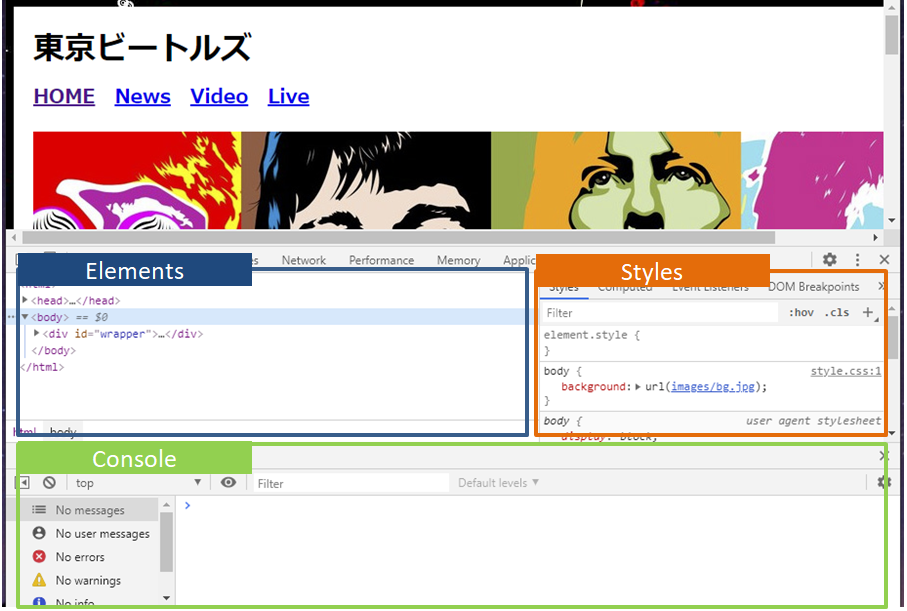Click the No errors list item text
The height and width of the screenshot is (611, 907).
point(80,557)
